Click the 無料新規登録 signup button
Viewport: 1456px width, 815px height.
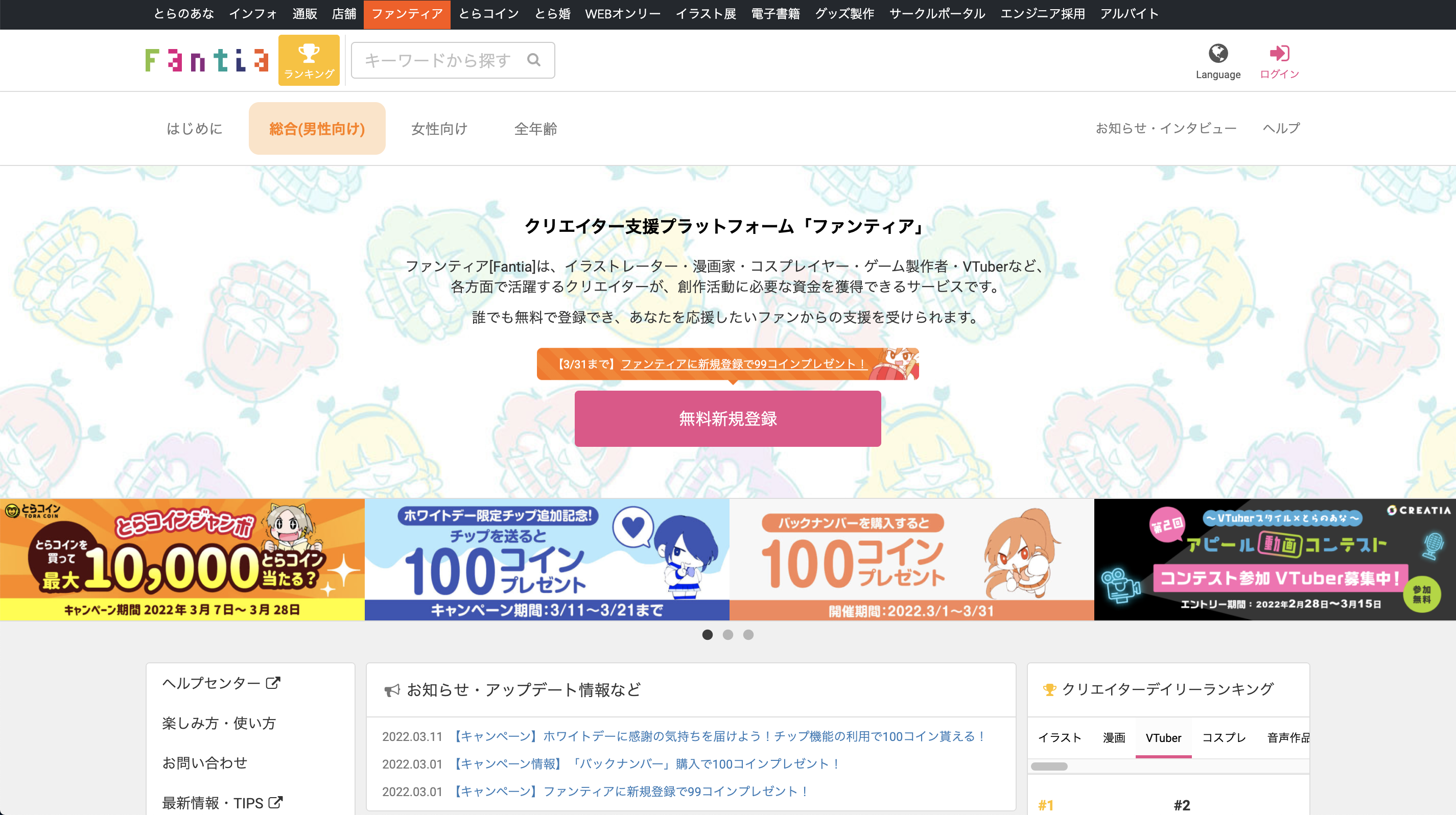tap(727, 419)
